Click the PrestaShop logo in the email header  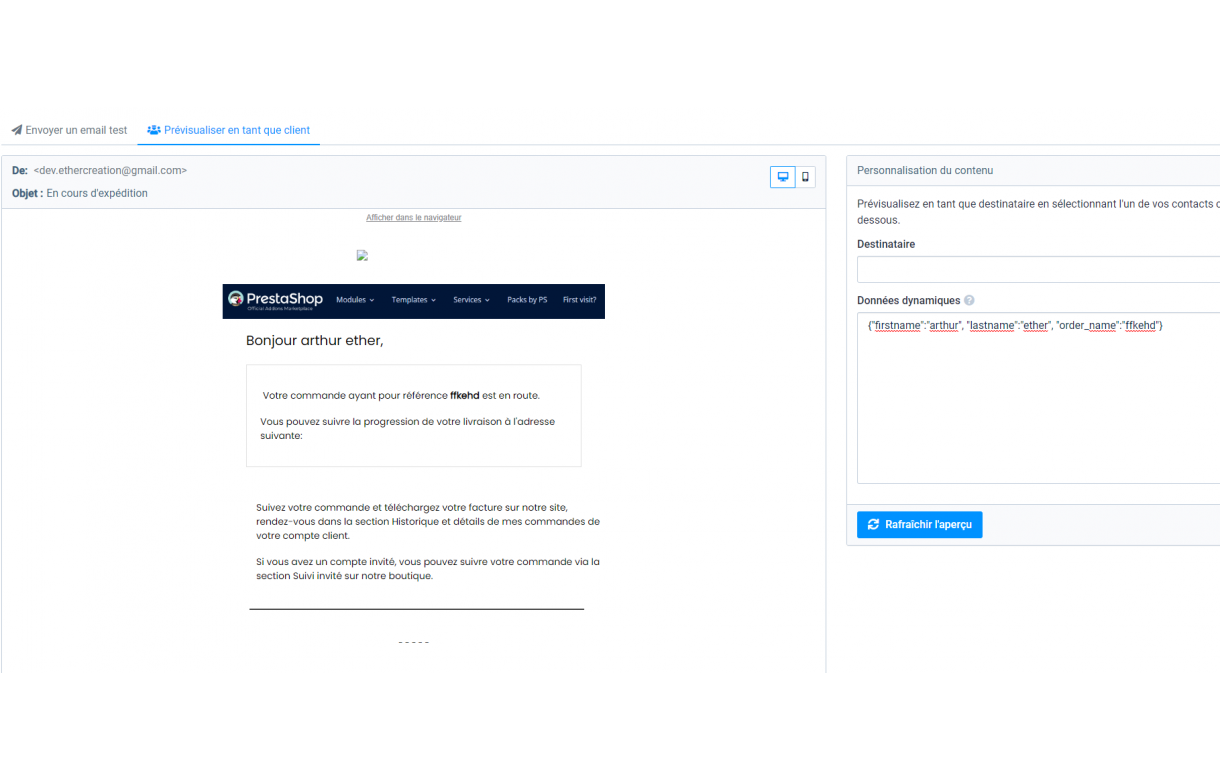click(273, 299)
